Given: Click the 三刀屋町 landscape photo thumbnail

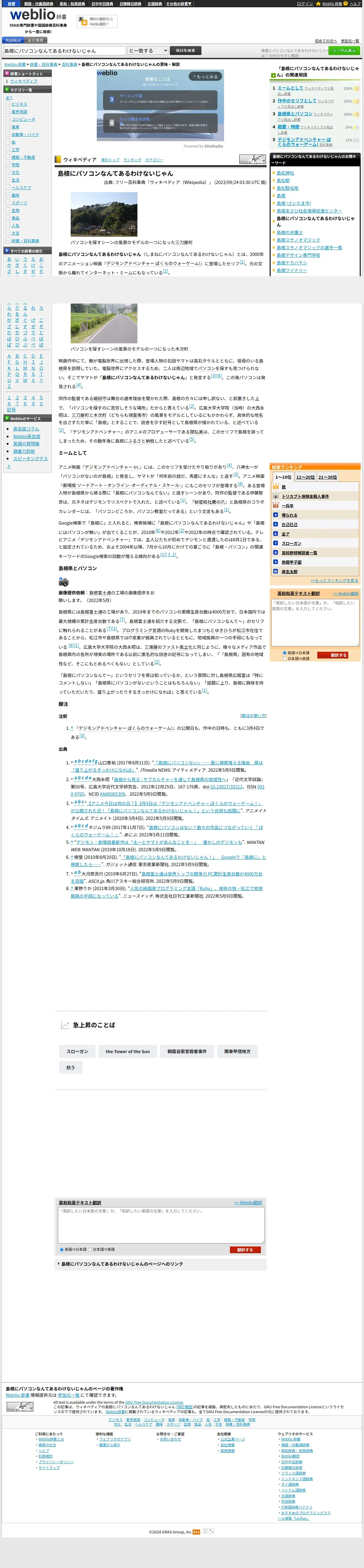Looking at the screenshot, I should (104, 214).
